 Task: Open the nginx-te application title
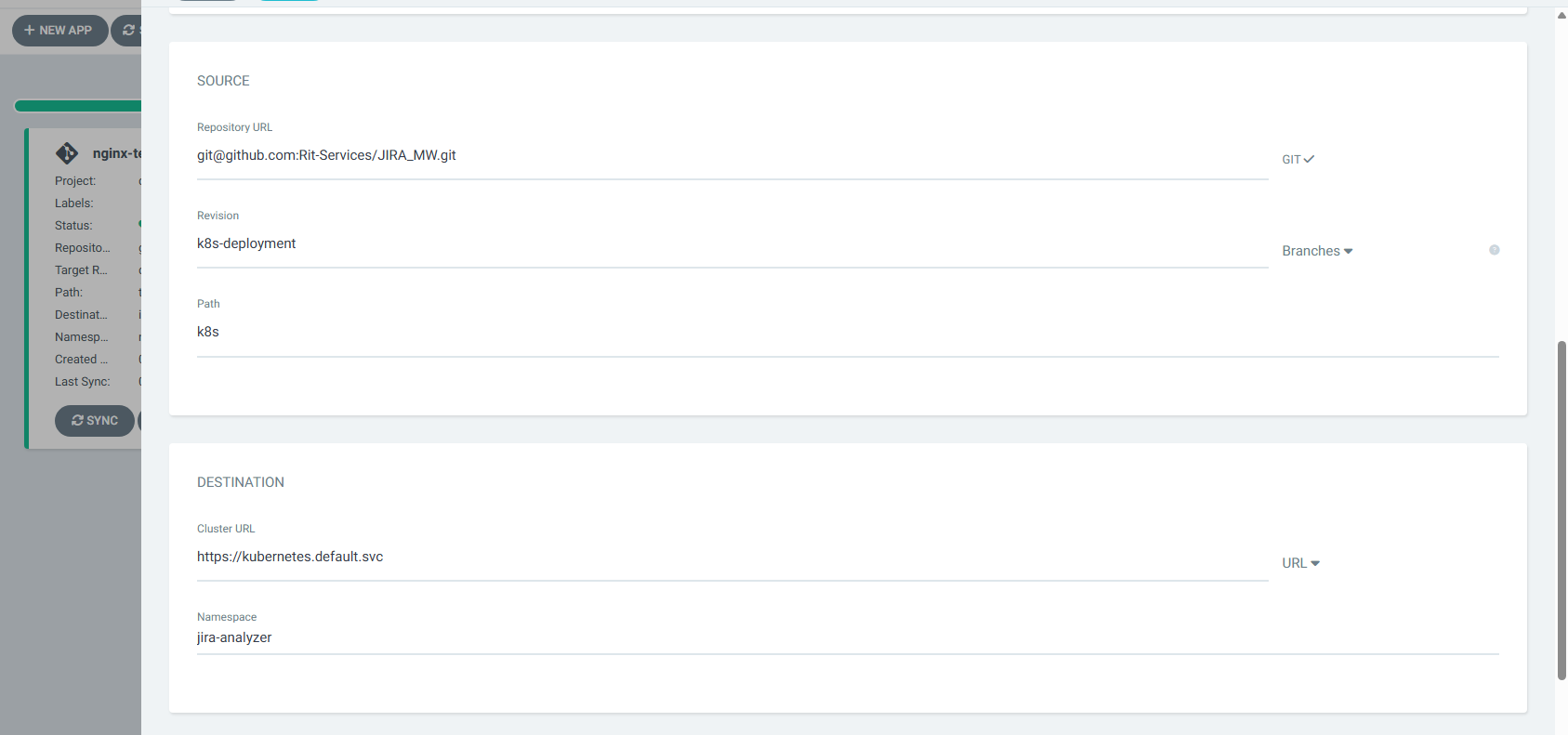click(x=117, y=153)
